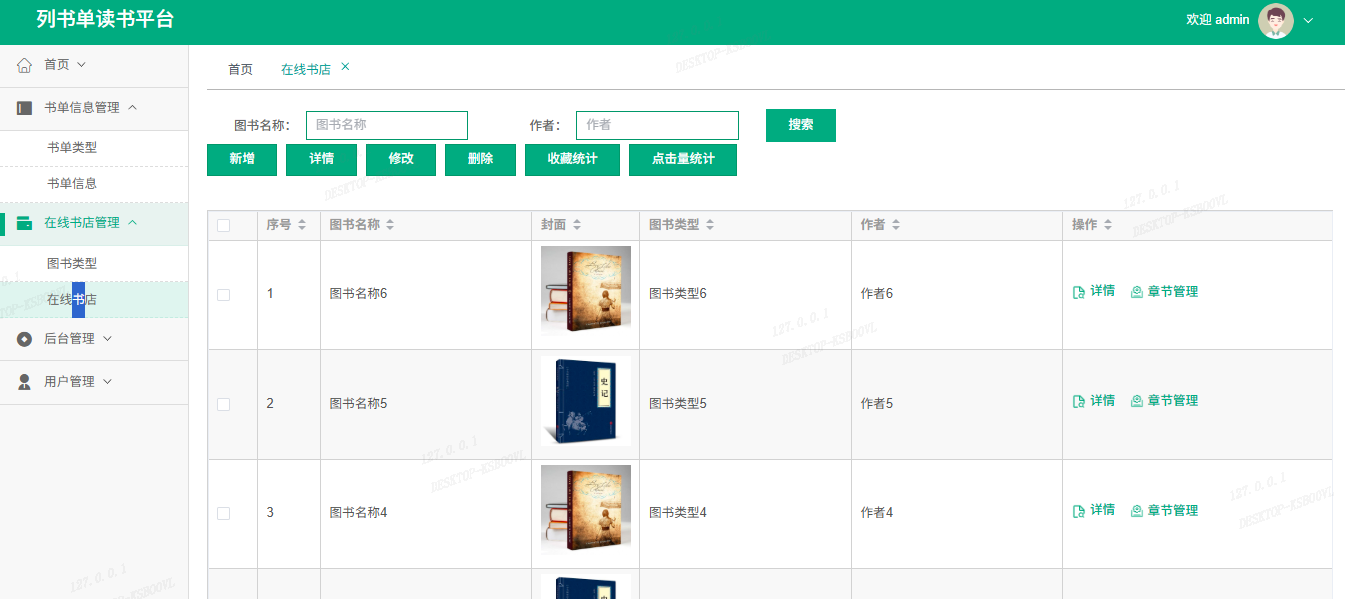Click the 史记 cover thumbnail of 图书名称5
This screenshot has height=599, width=1345.
[586, 401]
